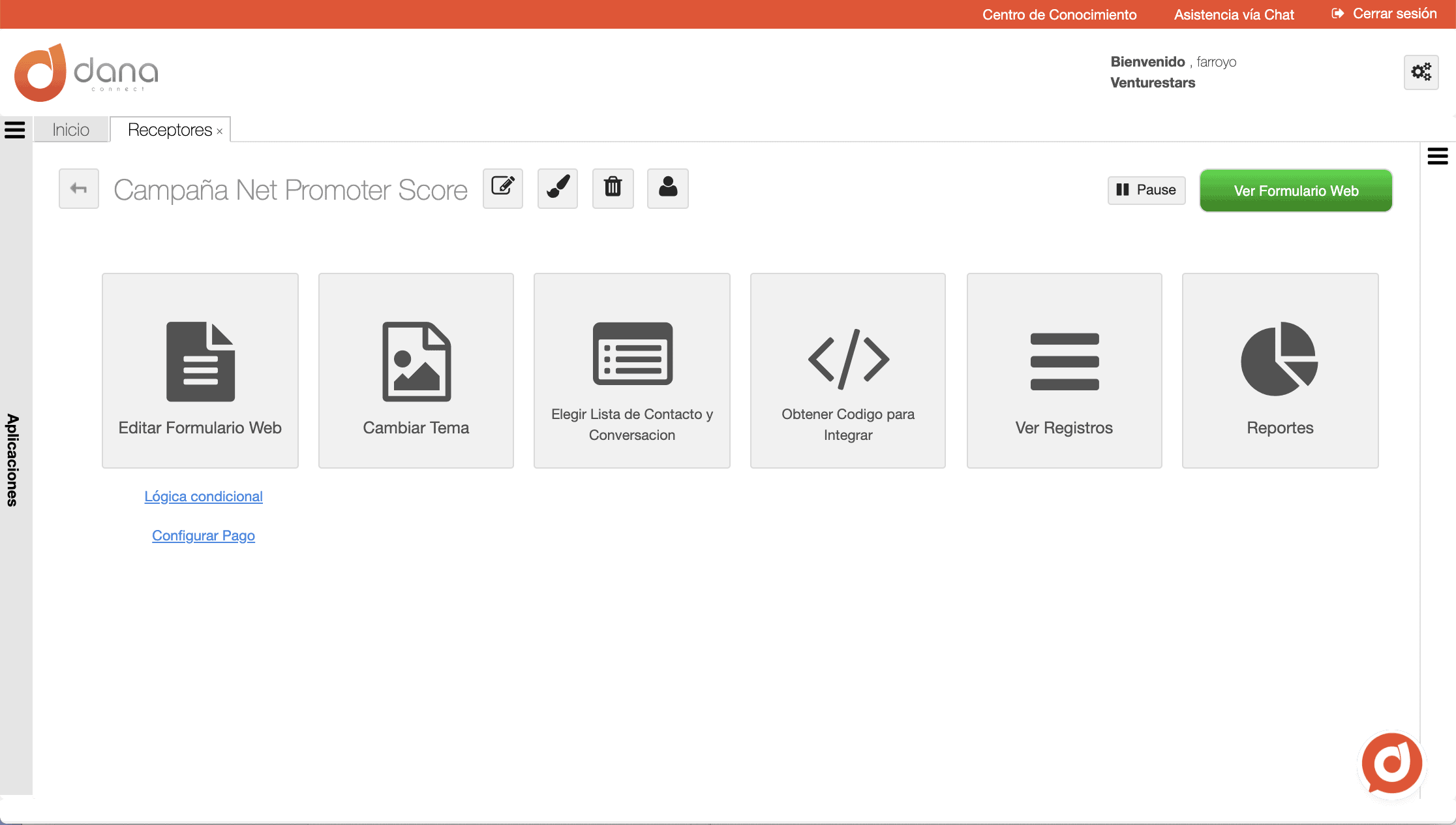Open the right-side hamburger menu
This screenshot has height=825, width=1456.
point(1438,156)
